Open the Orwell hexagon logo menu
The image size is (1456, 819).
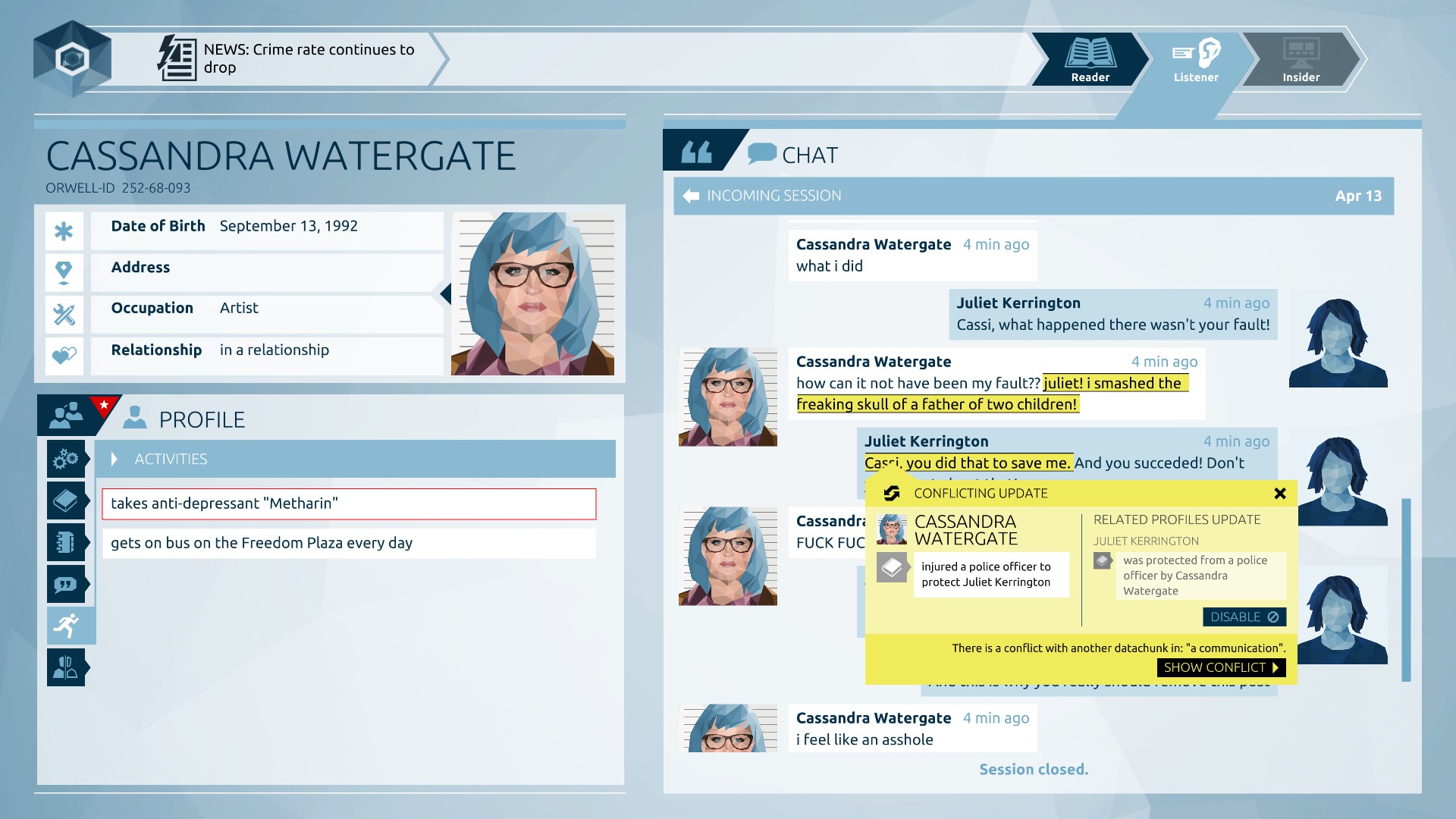73,58
